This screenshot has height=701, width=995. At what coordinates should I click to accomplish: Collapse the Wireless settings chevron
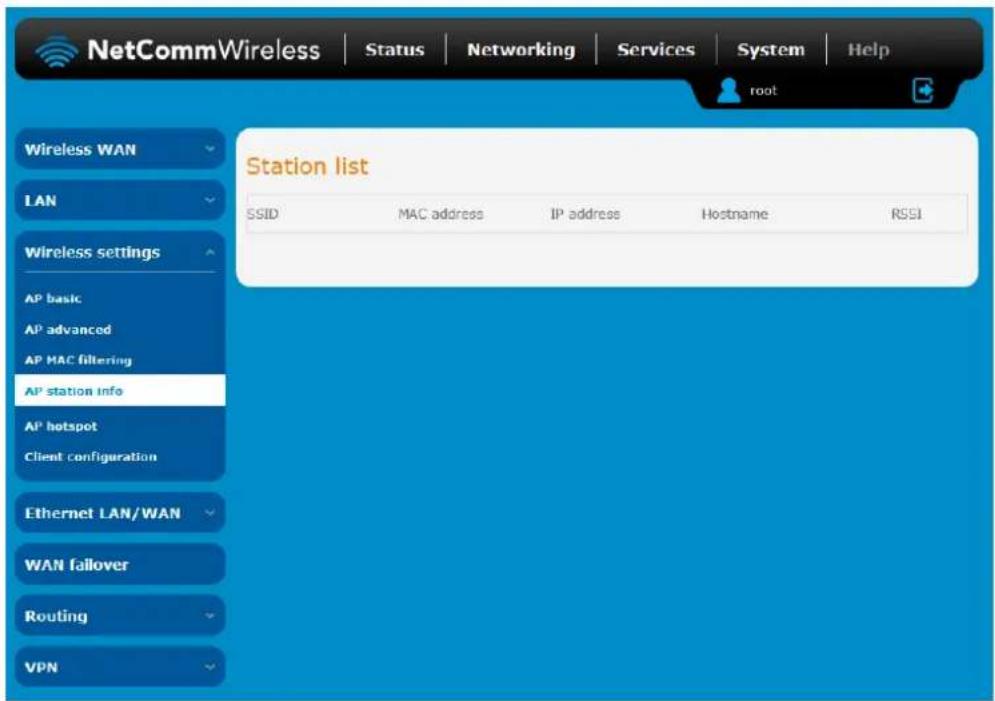[x=209, y=252]
